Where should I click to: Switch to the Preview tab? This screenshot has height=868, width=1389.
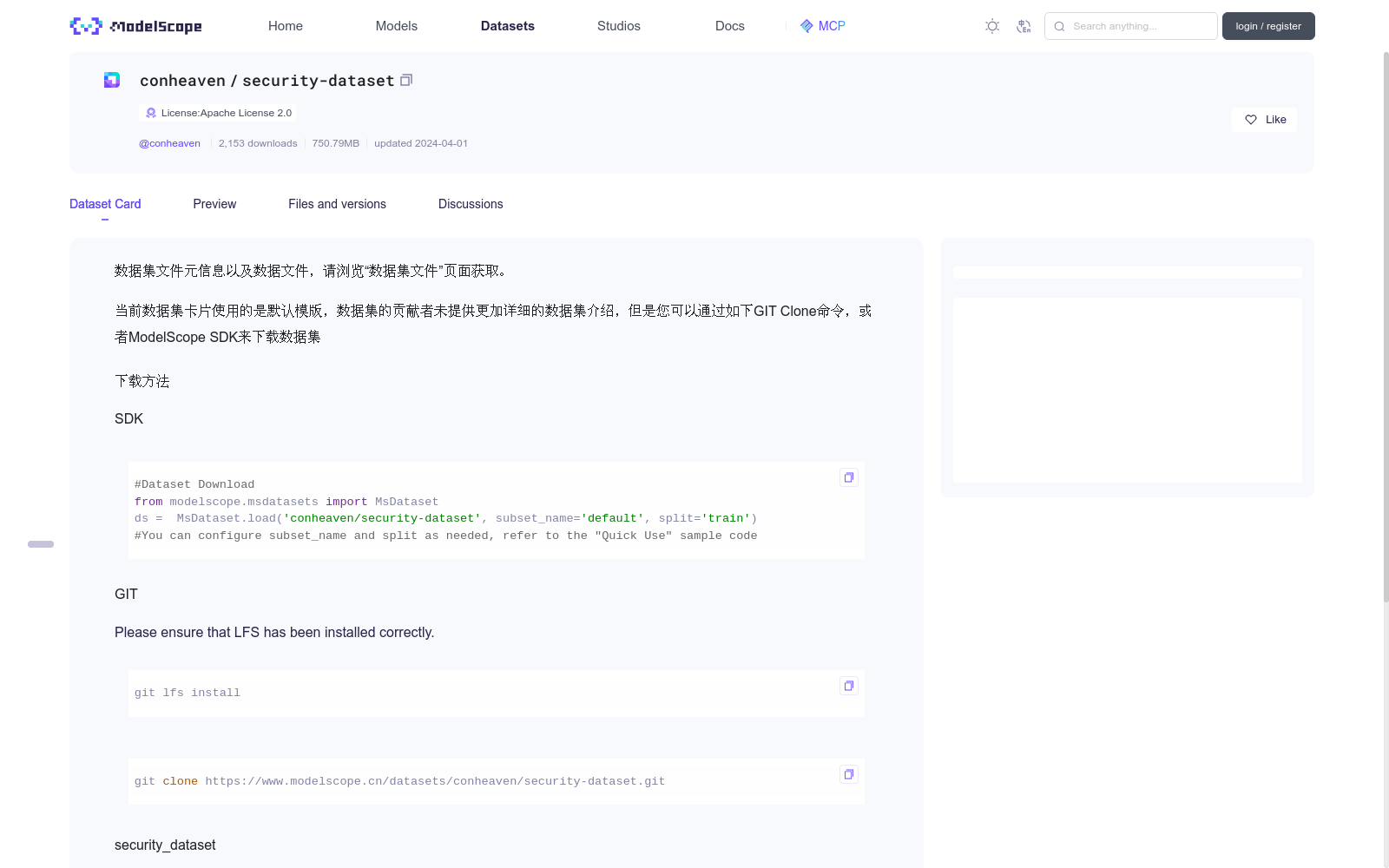click(214, 204)
